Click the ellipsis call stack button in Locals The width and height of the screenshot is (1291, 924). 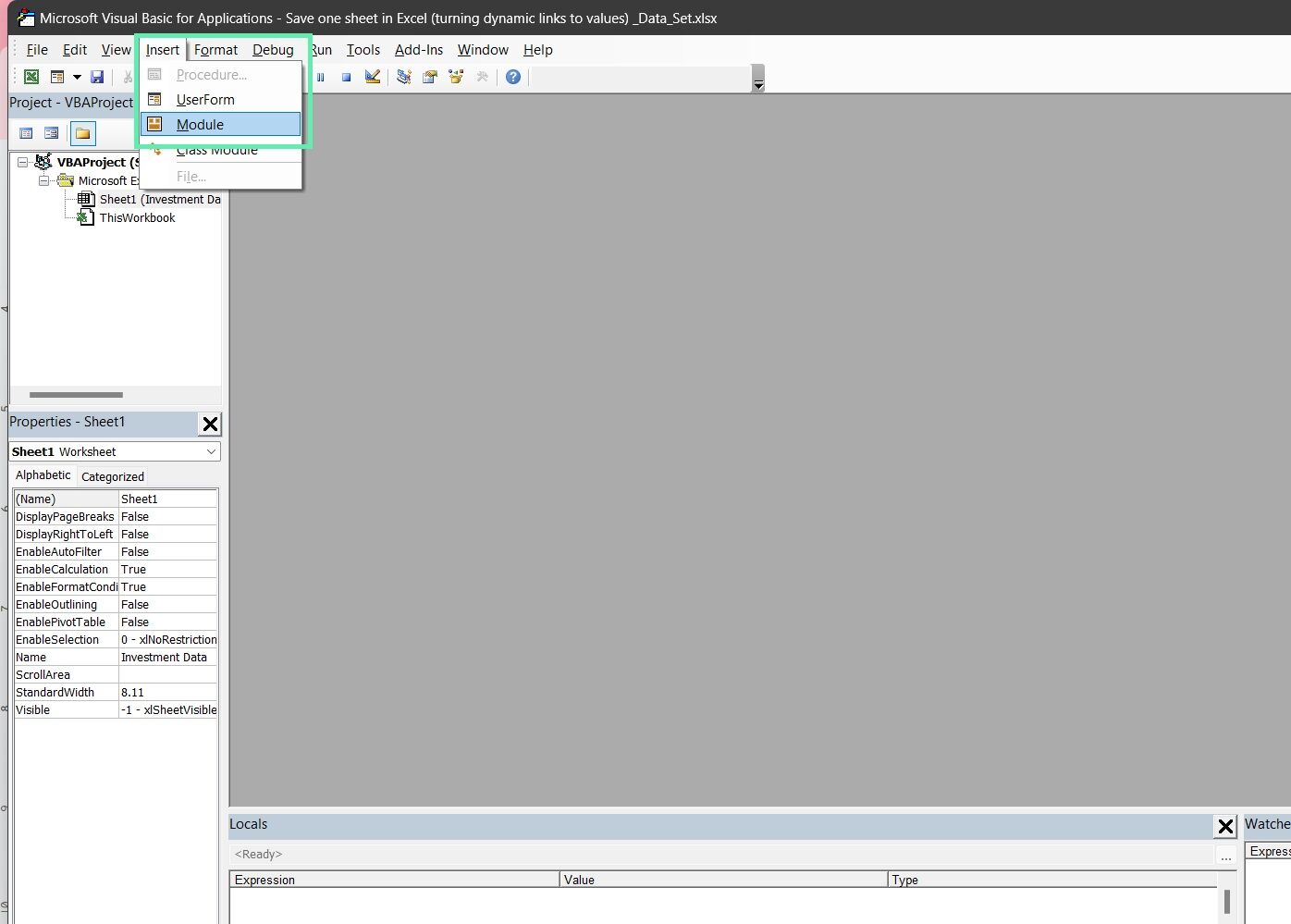[x=1226, y=856]
